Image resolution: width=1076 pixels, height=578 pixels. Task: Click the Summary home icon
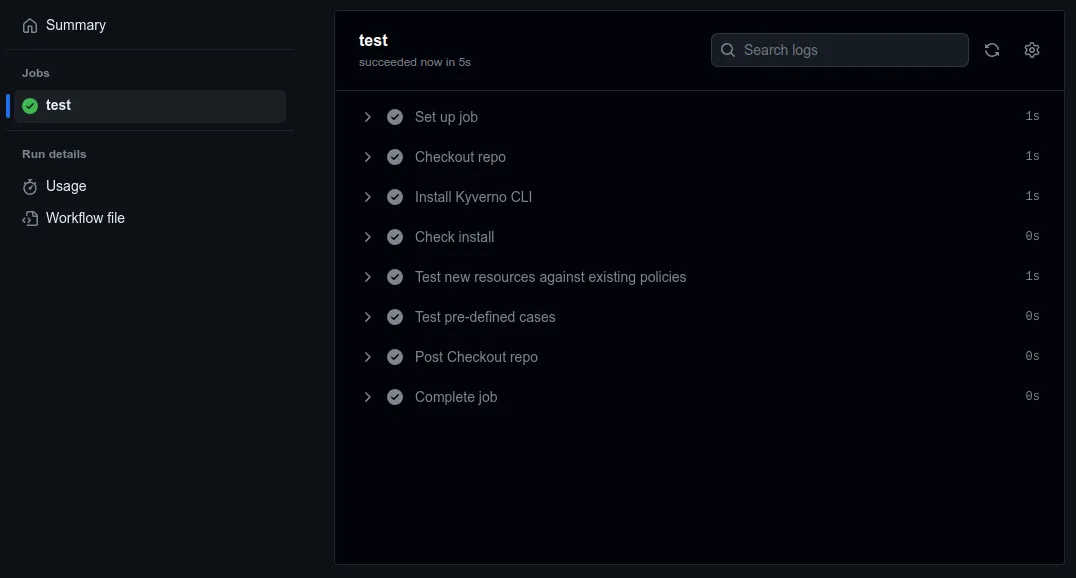30,25
